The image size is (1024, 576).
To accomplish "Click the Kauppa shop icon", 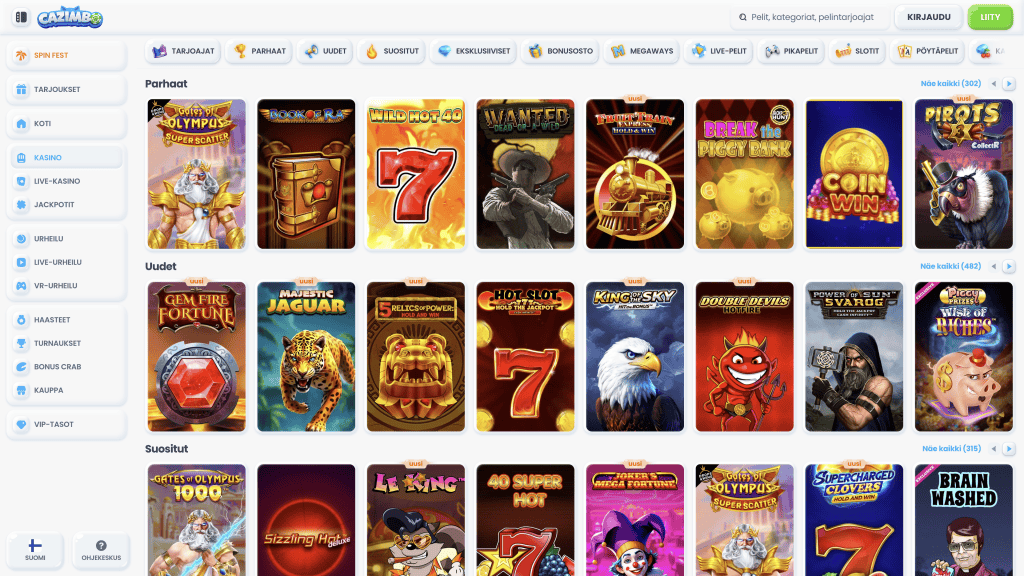I will 22,390.
